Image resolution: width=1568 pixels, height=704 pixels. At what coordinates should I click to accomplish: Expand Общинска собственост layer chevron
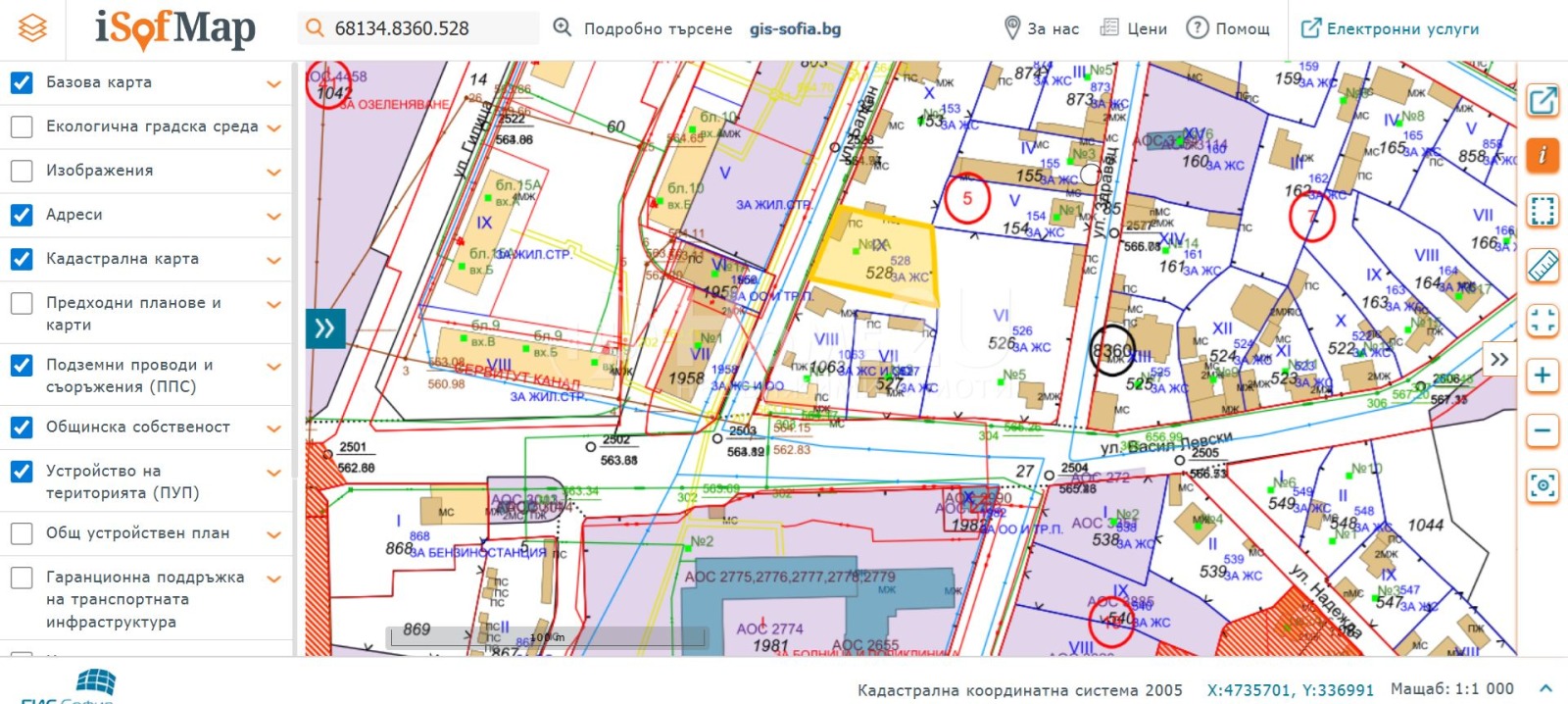[274, 428]
